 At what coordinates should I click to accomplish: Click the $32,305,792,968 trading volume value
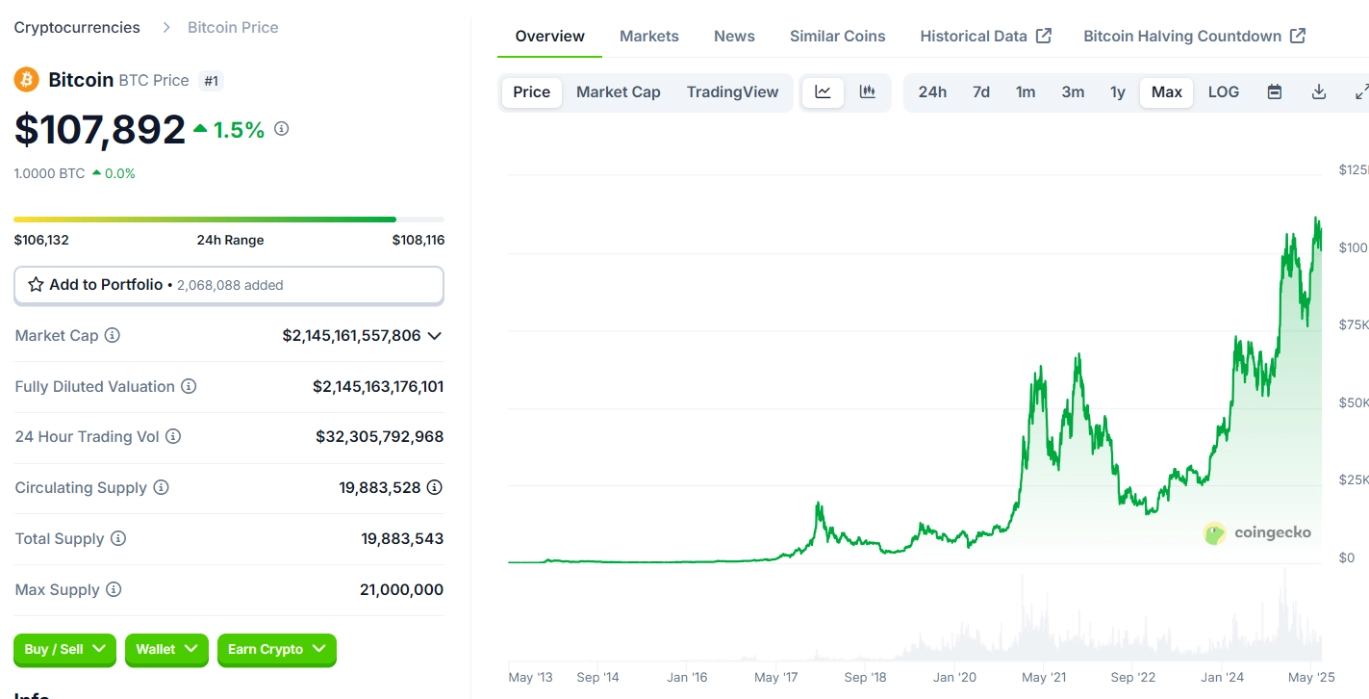pyautogui.click(x=380, y=437)
